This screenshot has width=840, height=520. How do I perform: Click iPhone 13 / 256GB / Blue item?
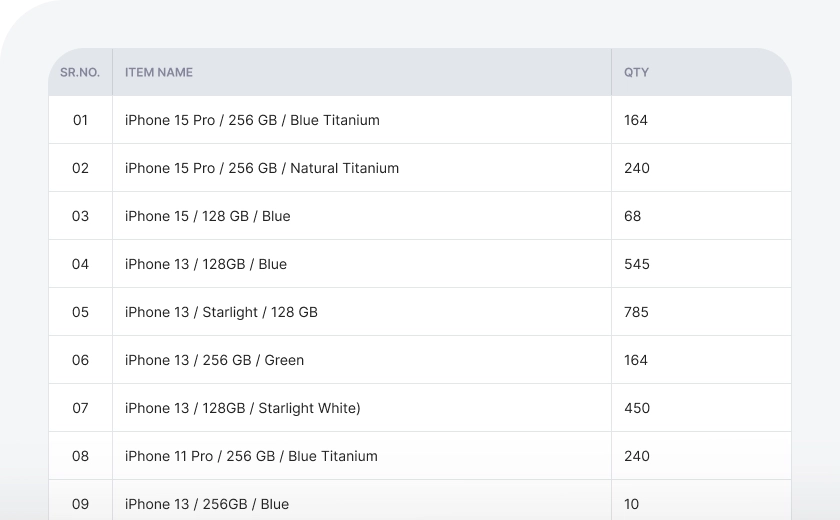coord(207,504)
